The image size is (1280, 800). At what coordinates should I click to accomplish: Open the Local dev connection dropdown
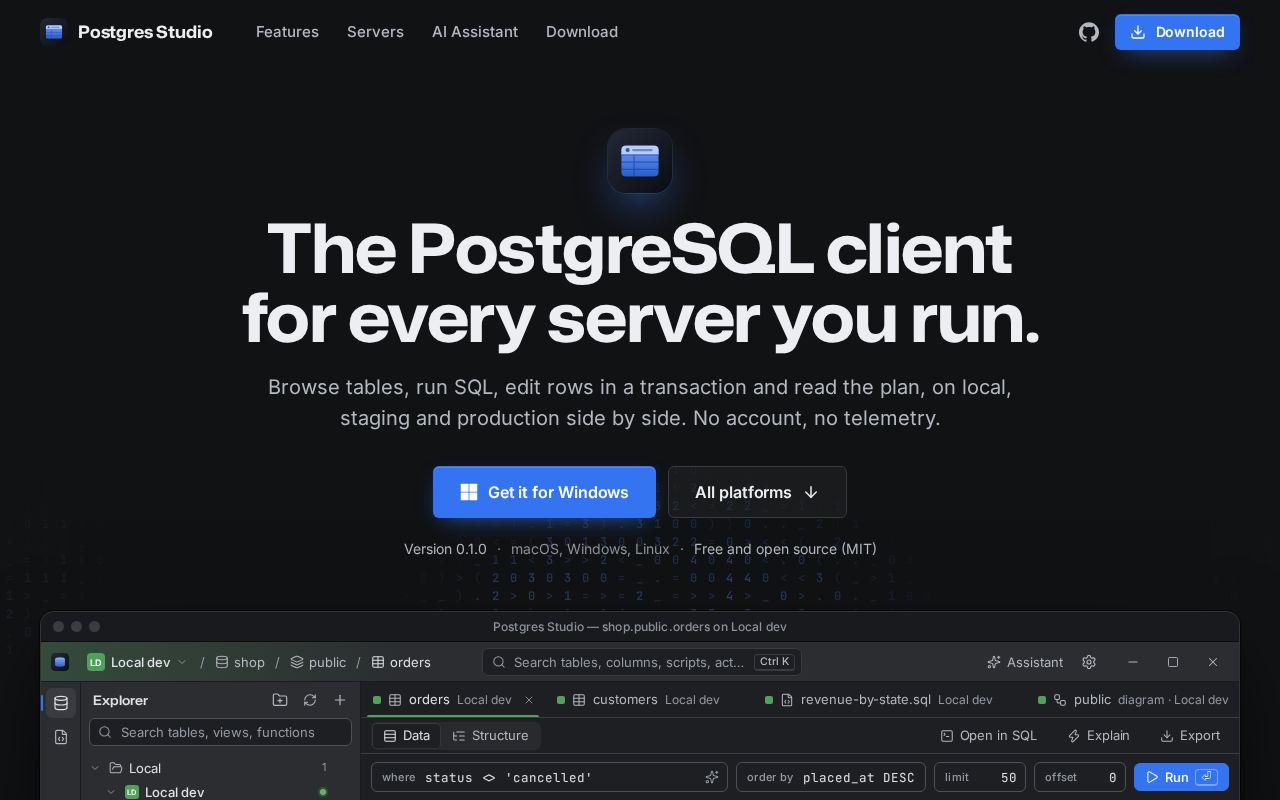pyautogui.click(x=137, y=662)
